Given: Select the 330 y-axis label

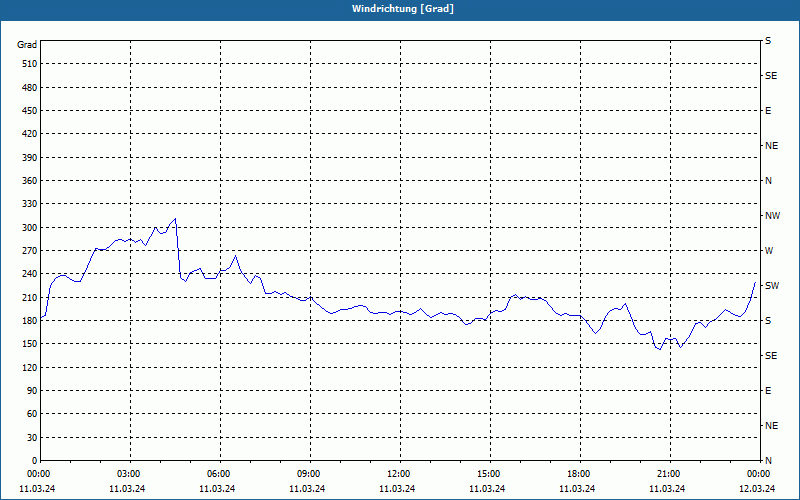Looking at the screenshot, I should click(30, 204).
